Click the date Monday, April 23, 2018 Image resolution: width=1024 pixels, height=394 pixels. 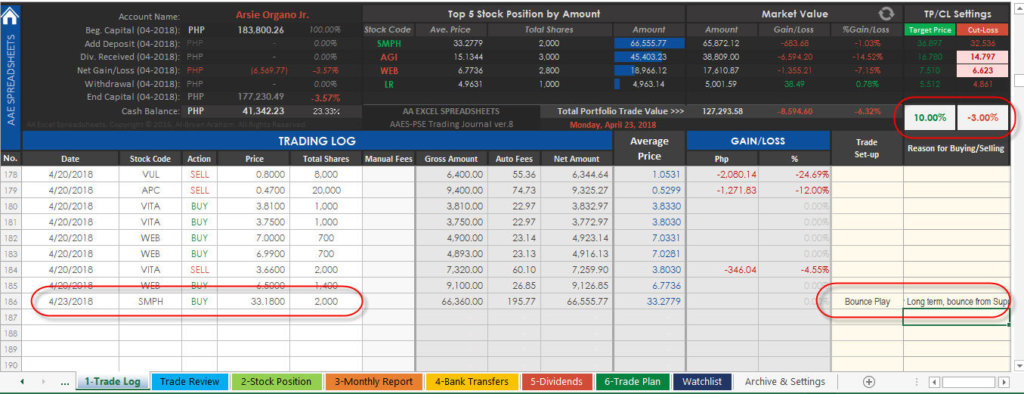613,124
